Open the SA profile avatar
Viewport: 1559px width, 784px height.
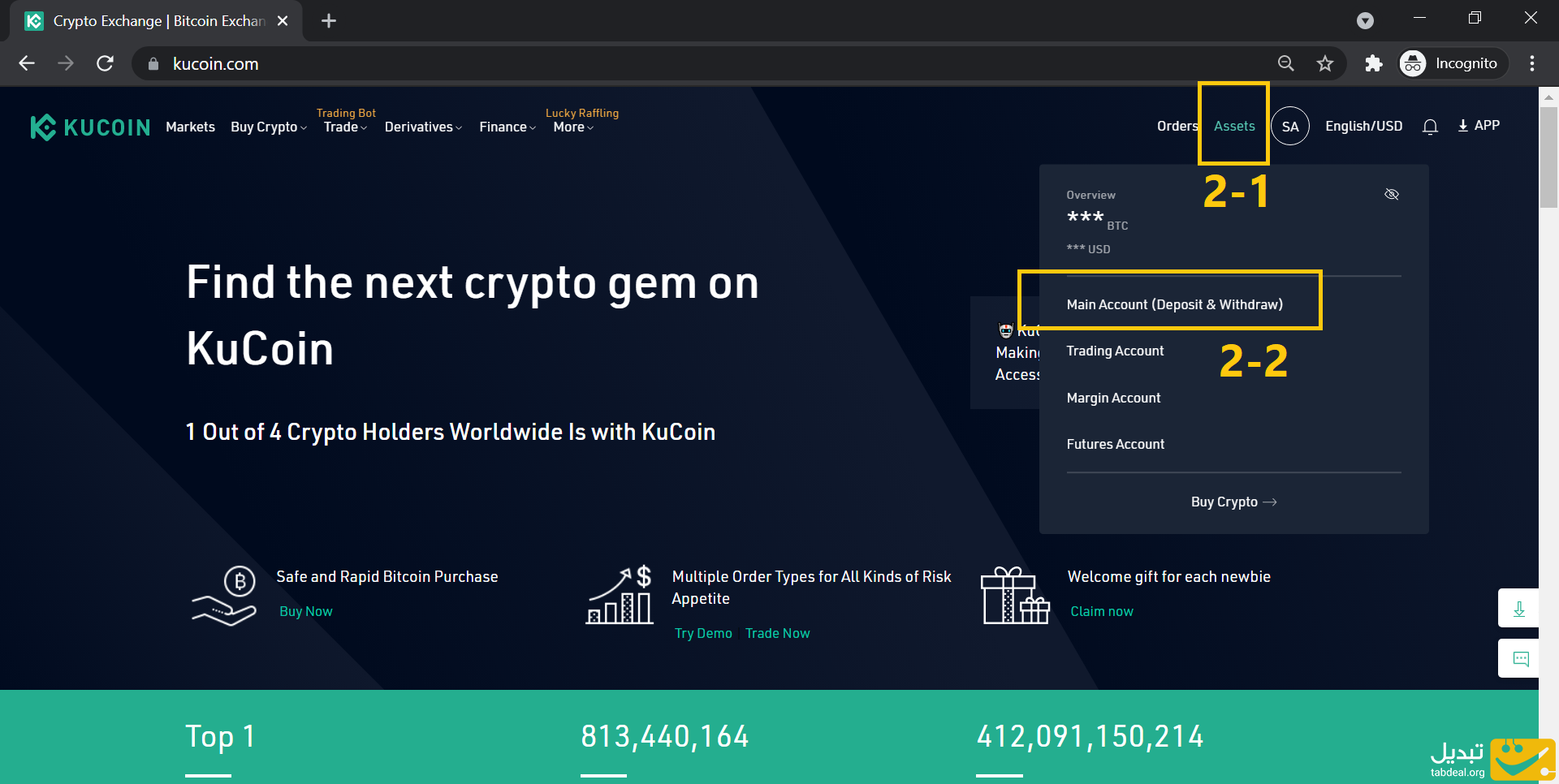point(1290,127)
